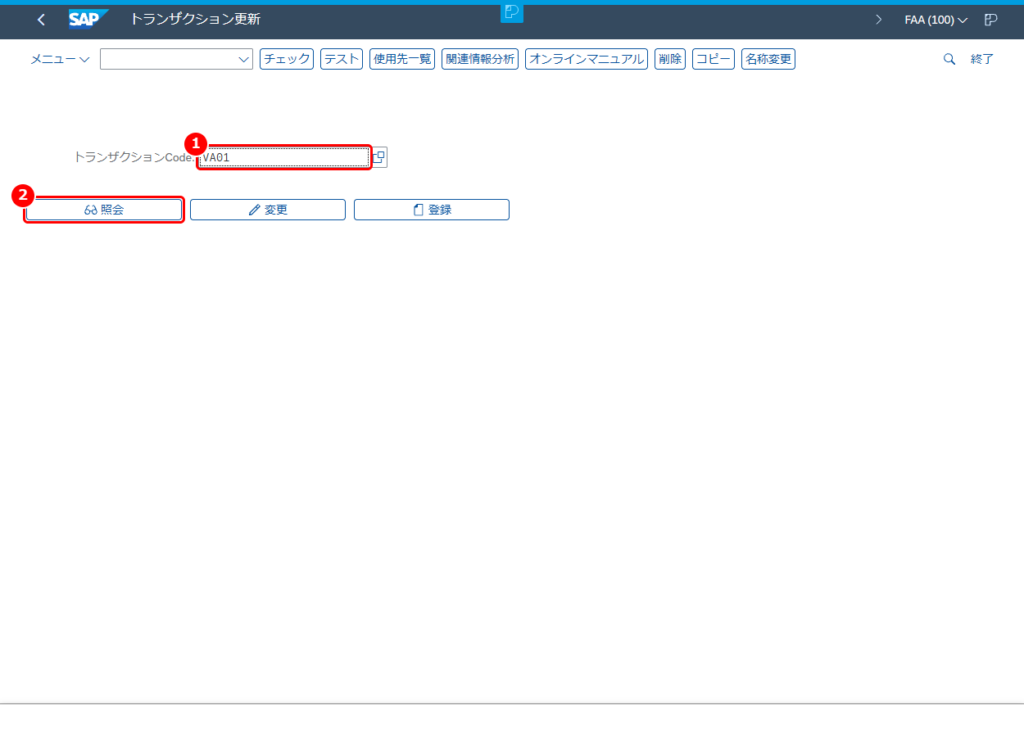Click the 登録 button

pyautogui.click(x=432, y=210)
